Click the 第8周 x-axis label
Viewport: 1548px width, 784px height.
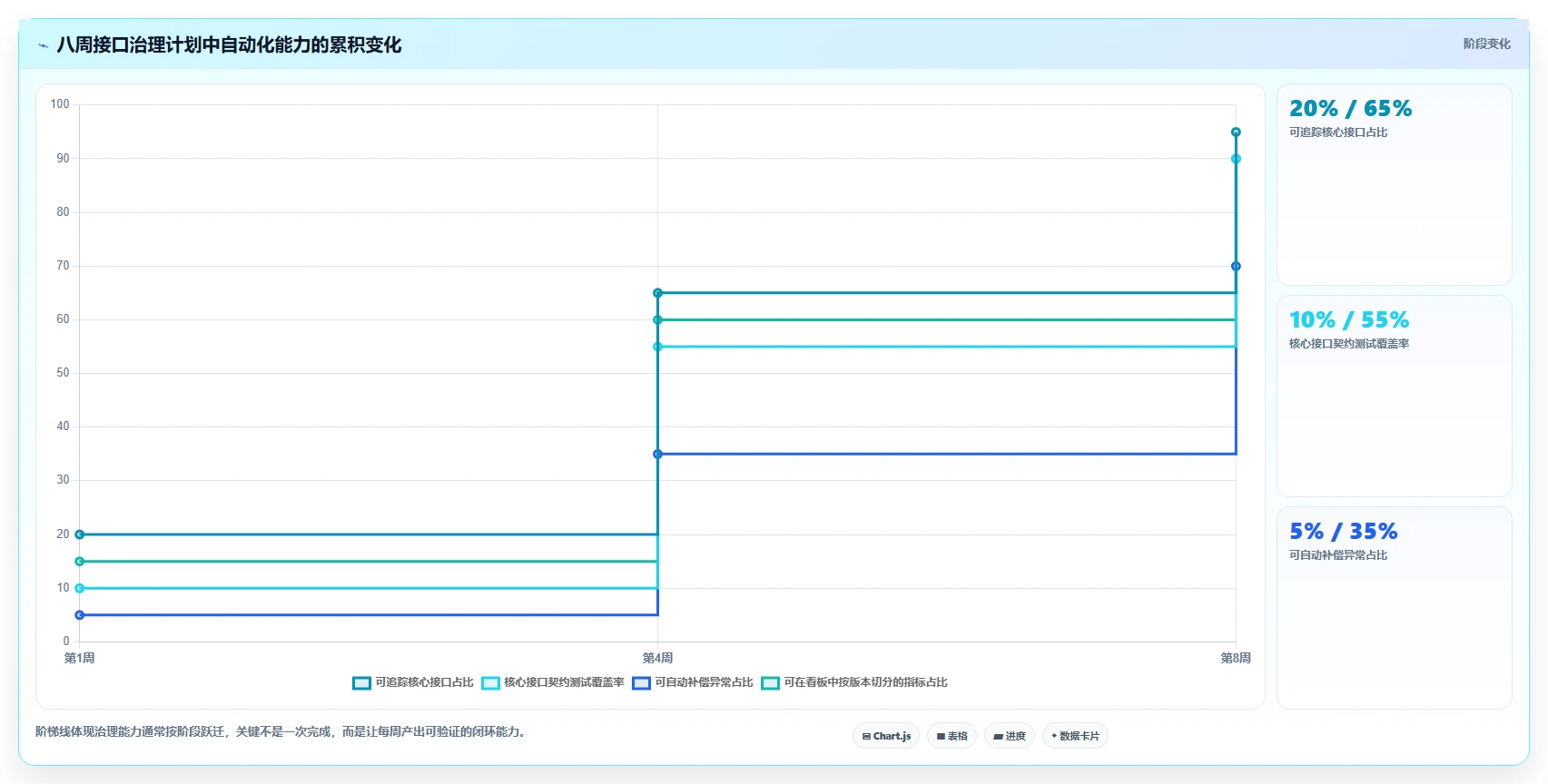(x=1236, y=658)
